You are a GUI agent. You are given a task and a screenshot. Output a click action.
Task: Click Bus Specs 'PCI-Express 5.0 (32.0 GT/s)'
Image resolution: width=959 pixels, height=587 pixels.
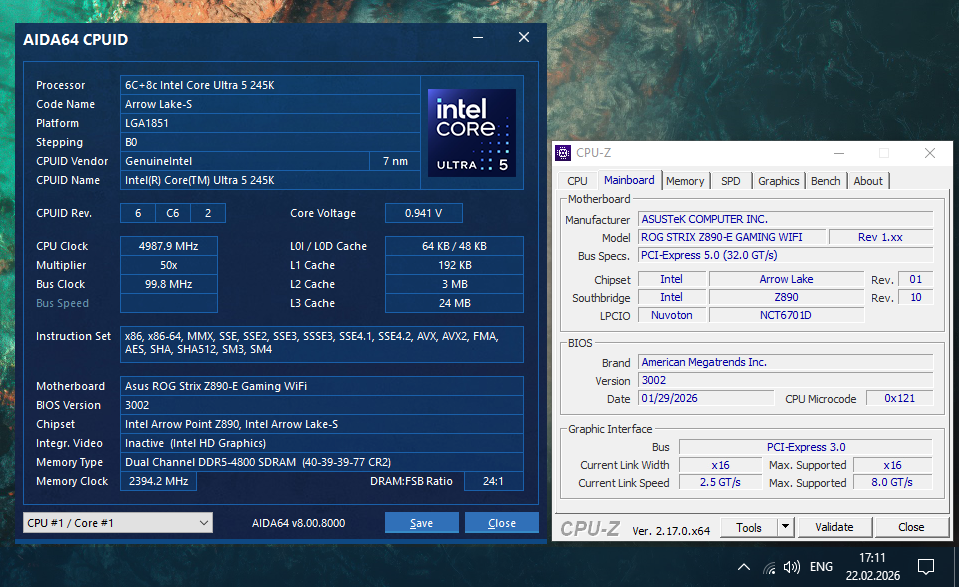point(786,255)
